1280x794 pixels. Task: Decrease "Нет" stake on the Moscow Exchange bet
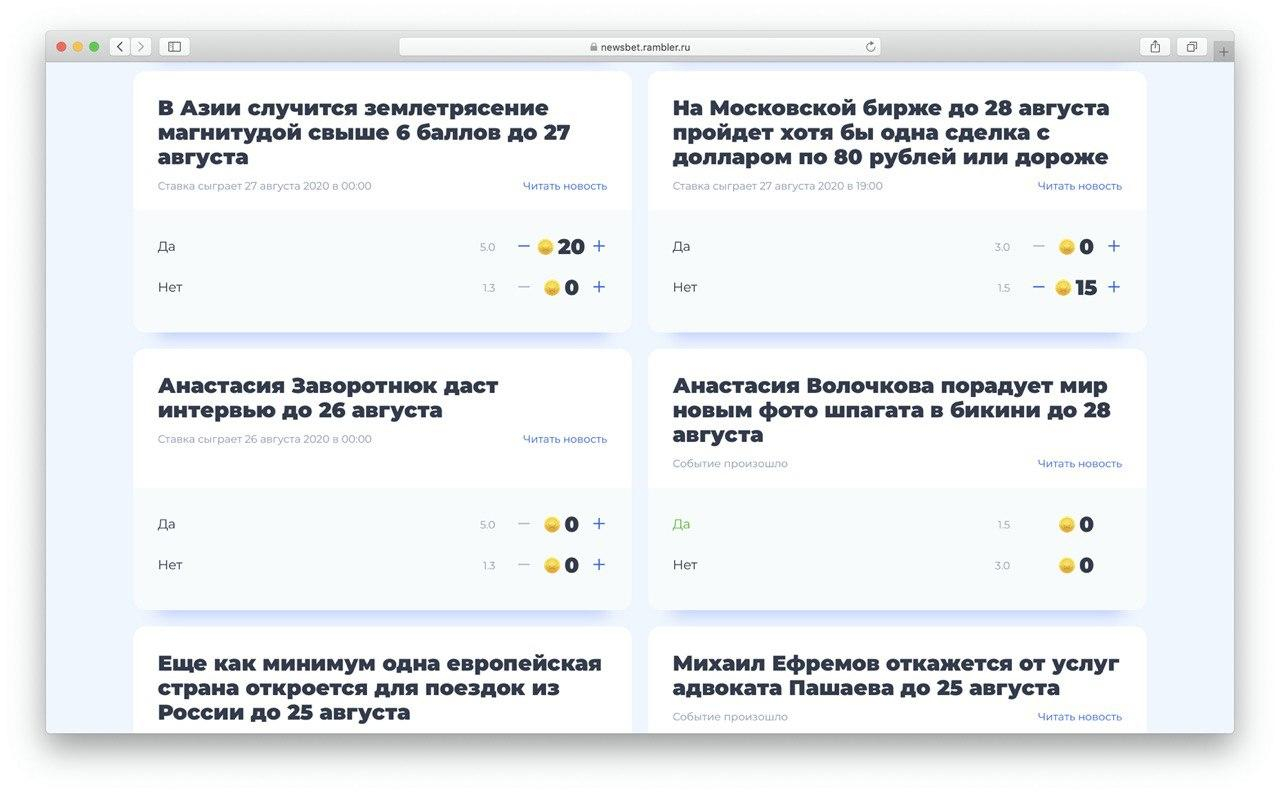[1039, 287]
